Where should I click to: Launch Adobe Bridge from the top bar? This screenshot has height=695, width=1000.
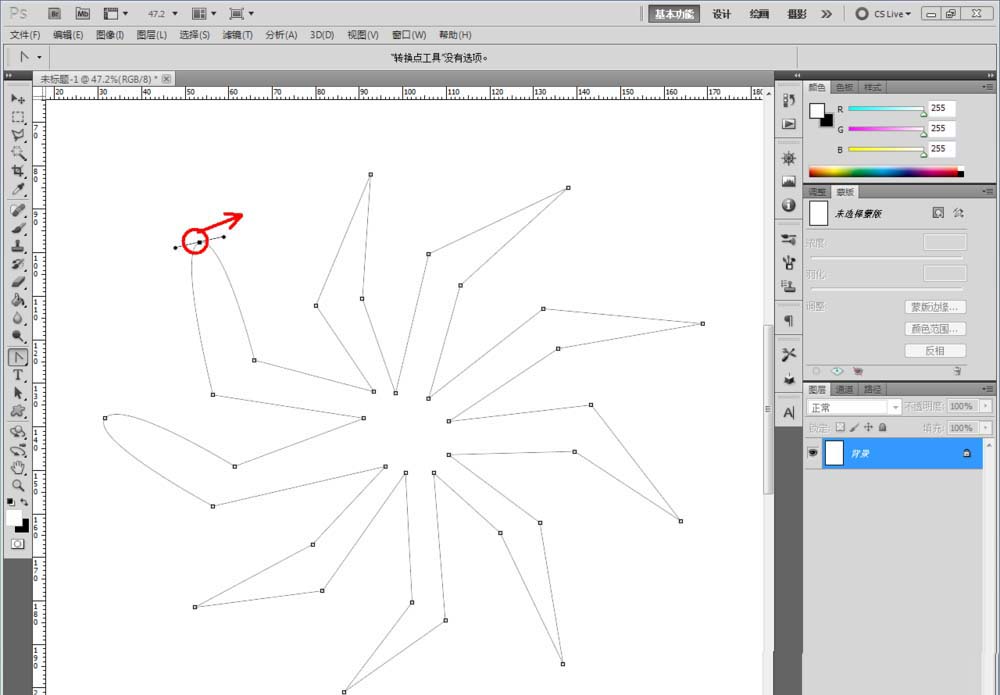click(x=55, y=13)
